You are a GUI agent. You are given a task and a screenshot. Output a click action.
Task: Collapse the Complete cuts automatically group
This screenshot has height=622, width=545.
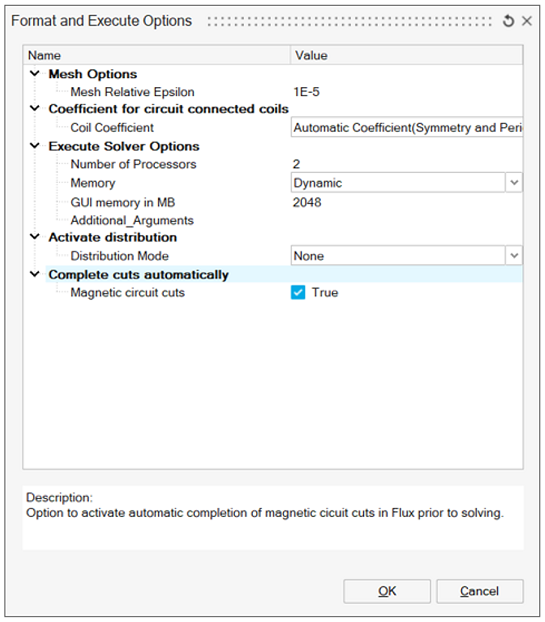tap(35, 274)
